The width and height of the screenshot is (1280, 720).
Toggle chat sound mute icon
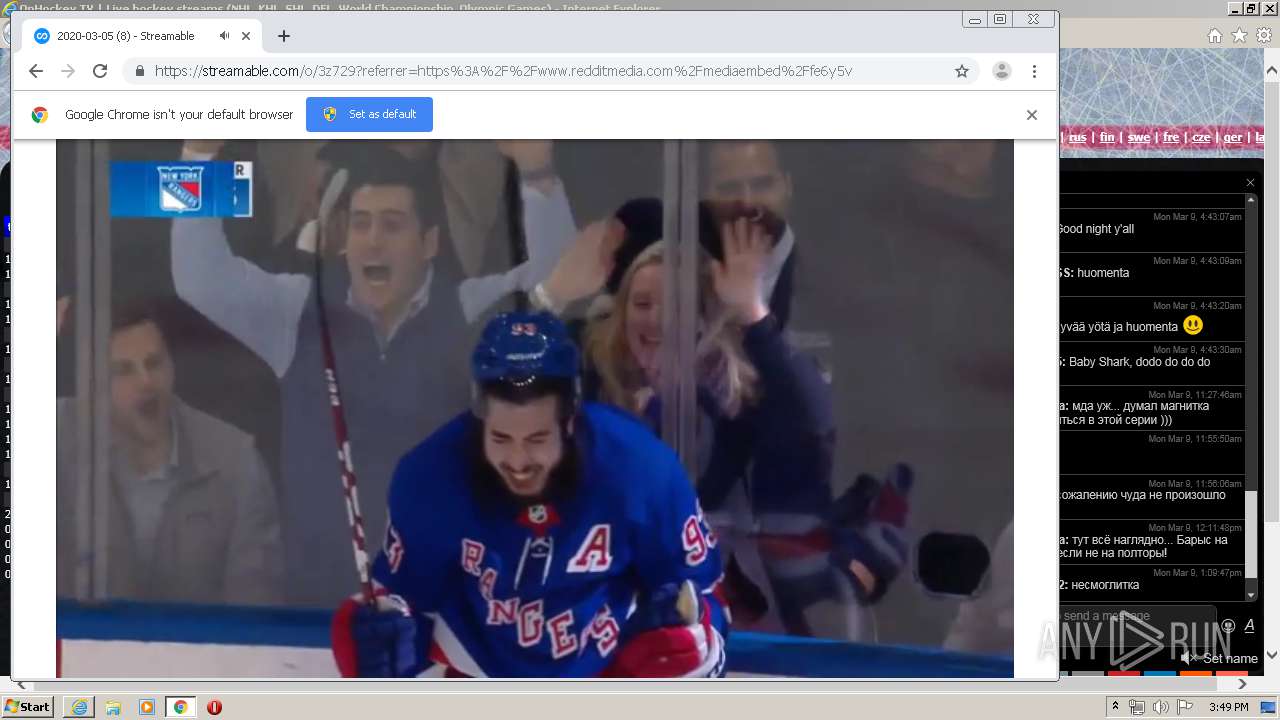[1188, 658]
